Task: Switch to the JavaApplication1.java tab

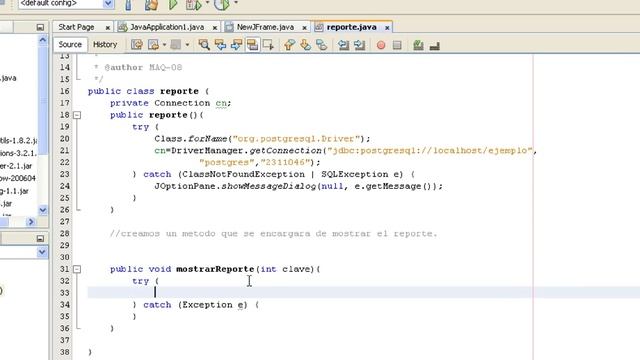Action: tap(167, 27)
